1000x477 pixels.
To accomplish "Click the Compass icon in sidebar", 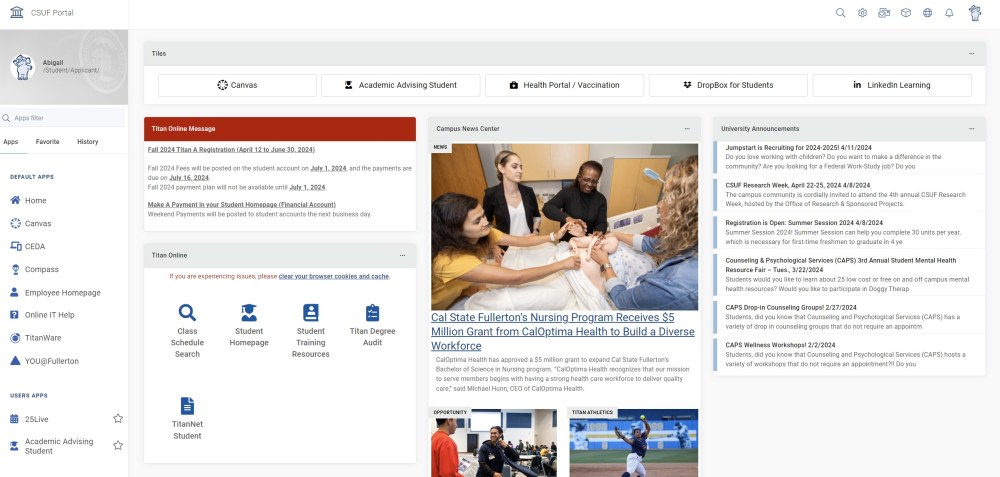I will tap(15, 269).
